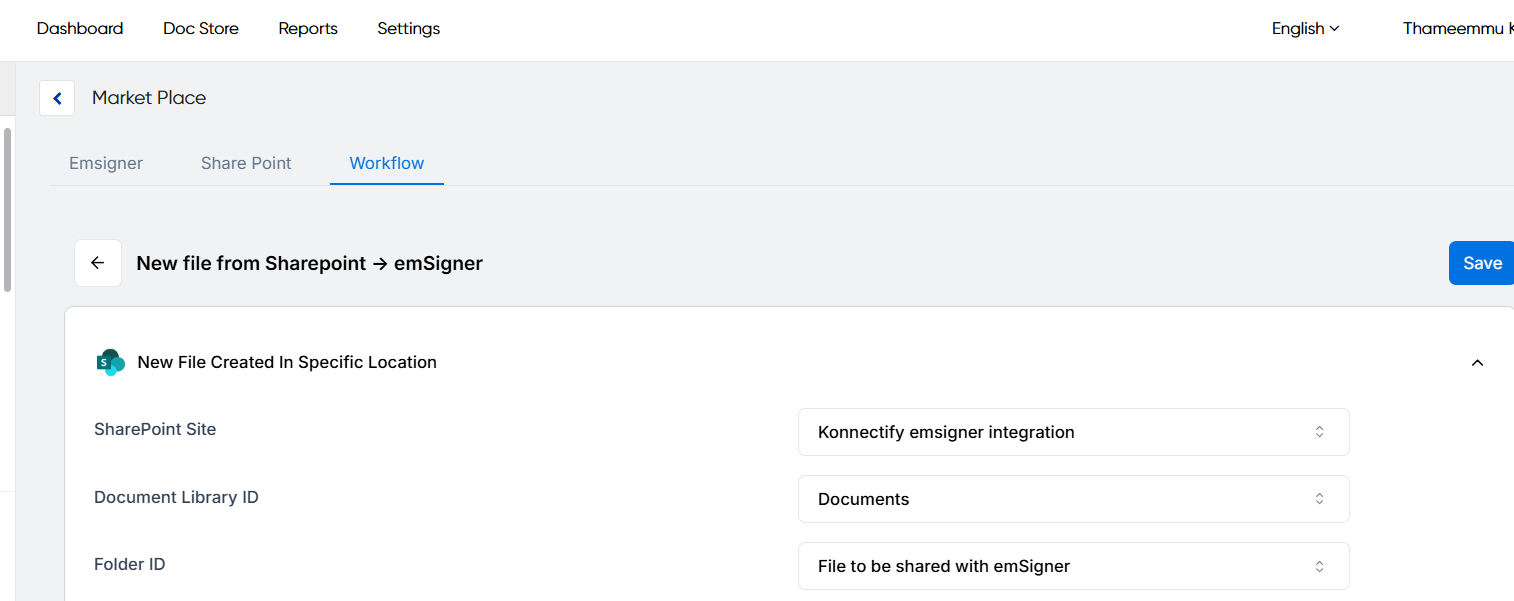The width and height of the screenshot is (1514, 601).
Task: Click the back chevron beside Market Place
Action: (57, 98)
